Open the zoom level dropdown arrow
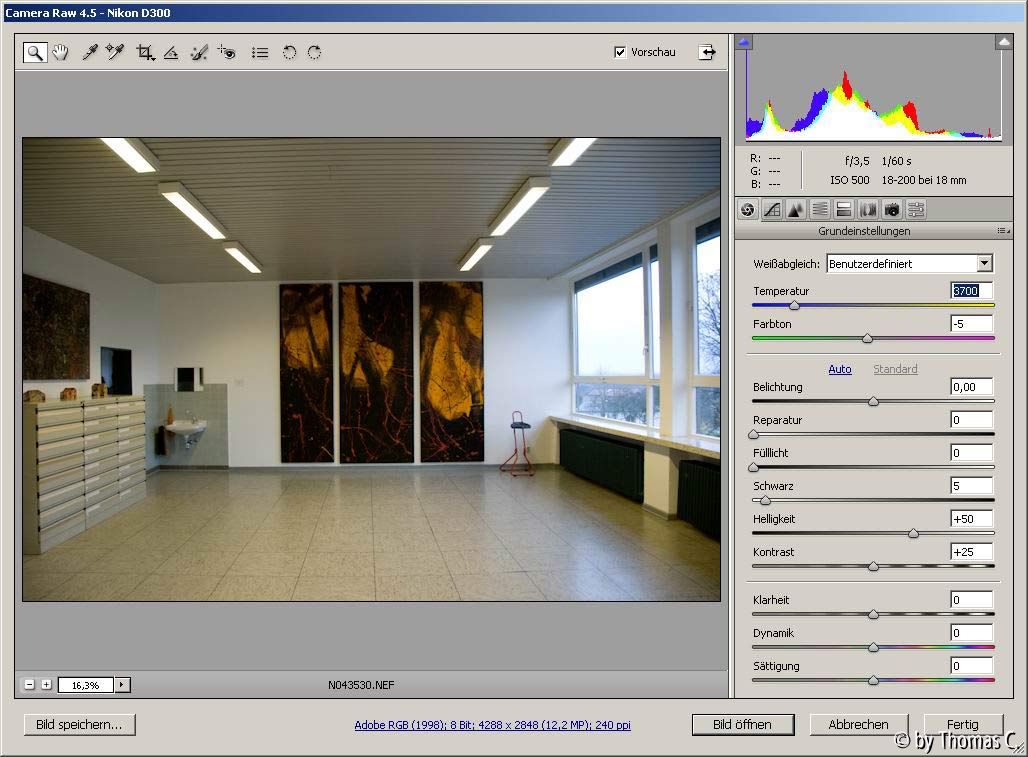This screenshot has width=1028, height=757. [x=123, y=685]
